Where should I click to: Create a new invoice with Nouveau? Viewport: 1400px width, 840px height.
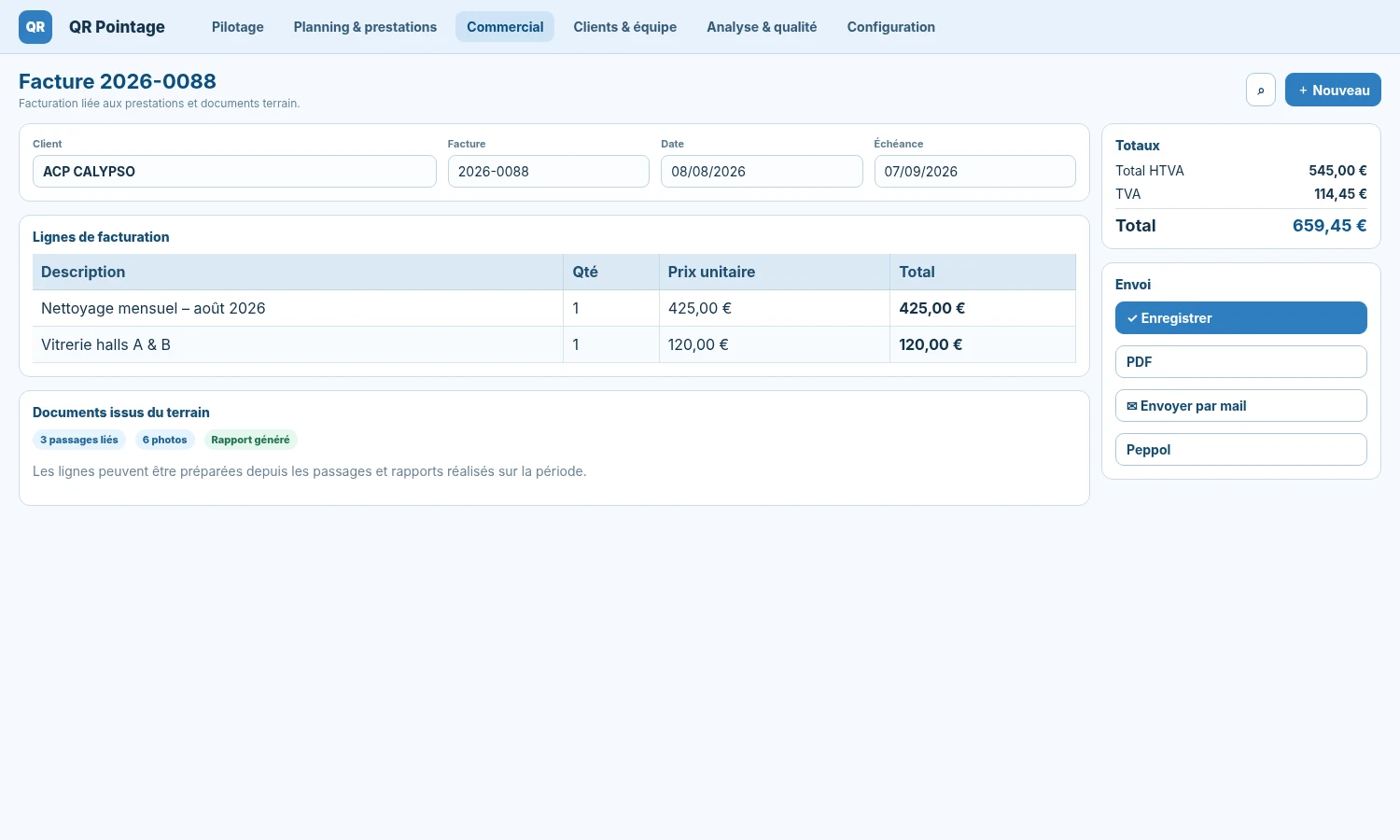point(1333,90)
